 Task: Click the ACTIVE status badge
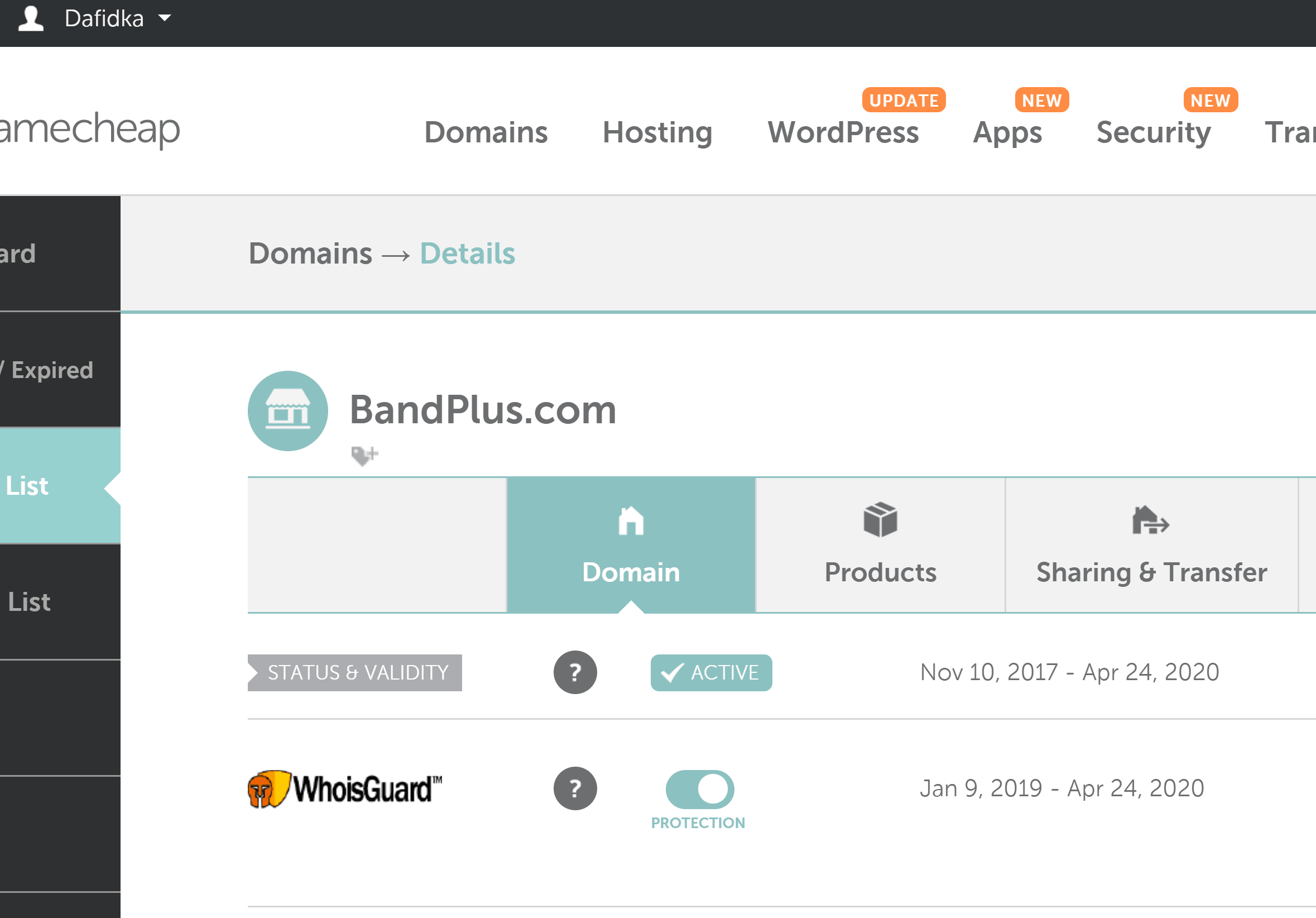point(710,672)
